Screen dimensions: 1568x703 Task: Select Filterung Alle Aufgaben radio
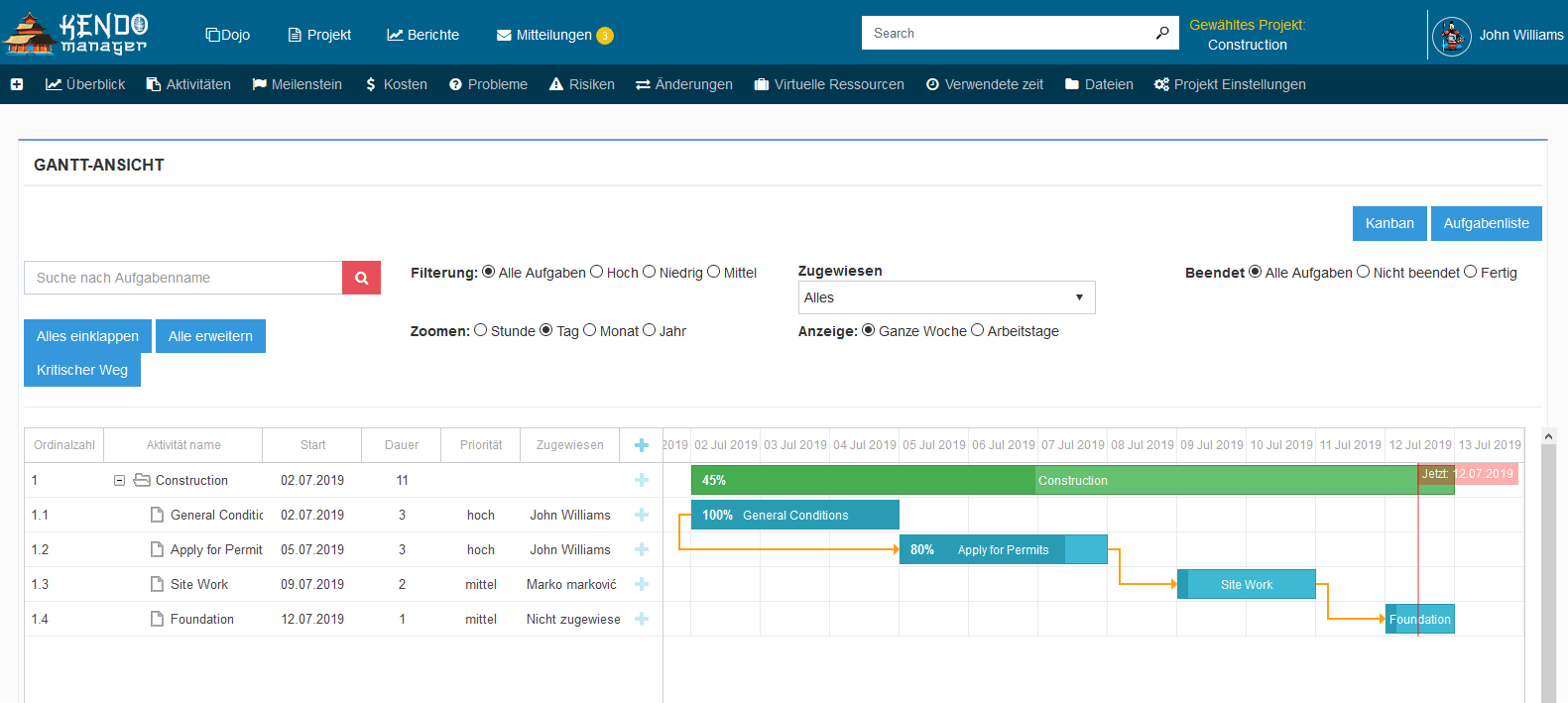tap(488, 272)
